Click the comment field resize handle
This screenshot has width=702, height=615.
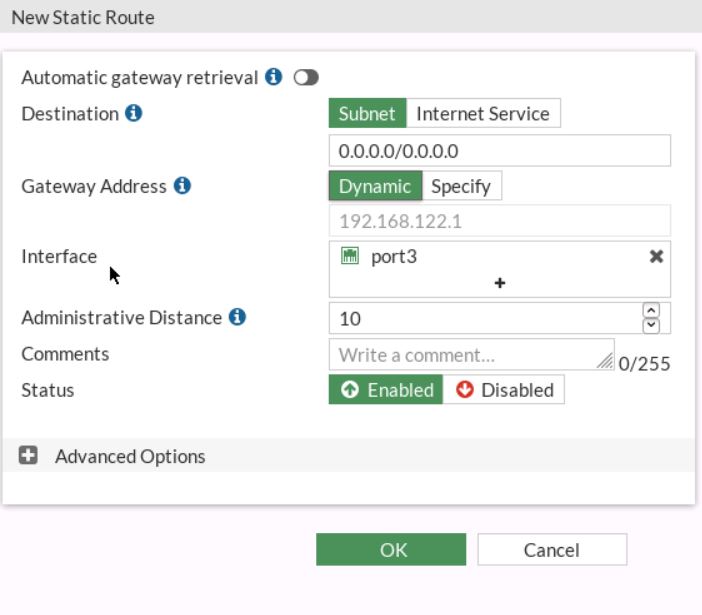click(x=605, y=361)
